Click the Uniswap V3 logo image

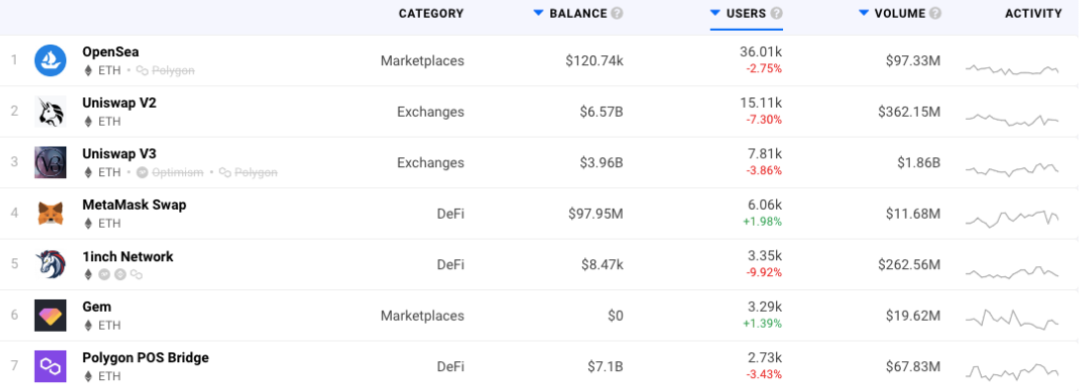tap(50, 162)
